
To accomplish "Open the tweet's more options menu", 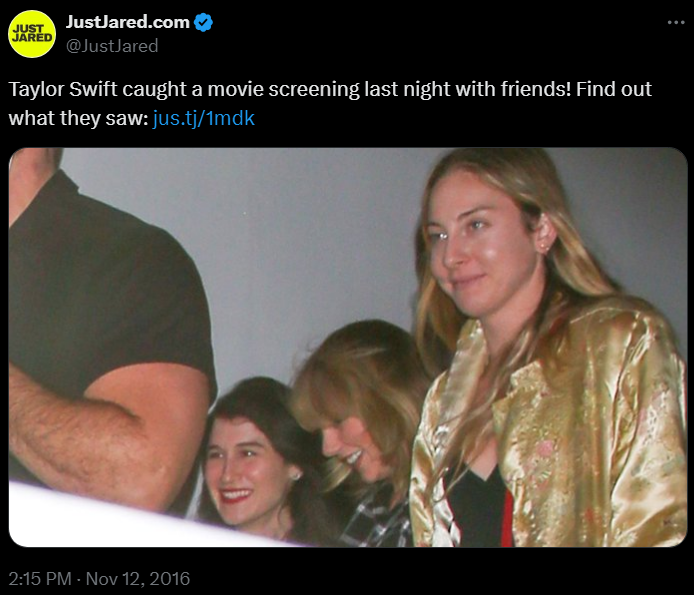I will (676, 23).
